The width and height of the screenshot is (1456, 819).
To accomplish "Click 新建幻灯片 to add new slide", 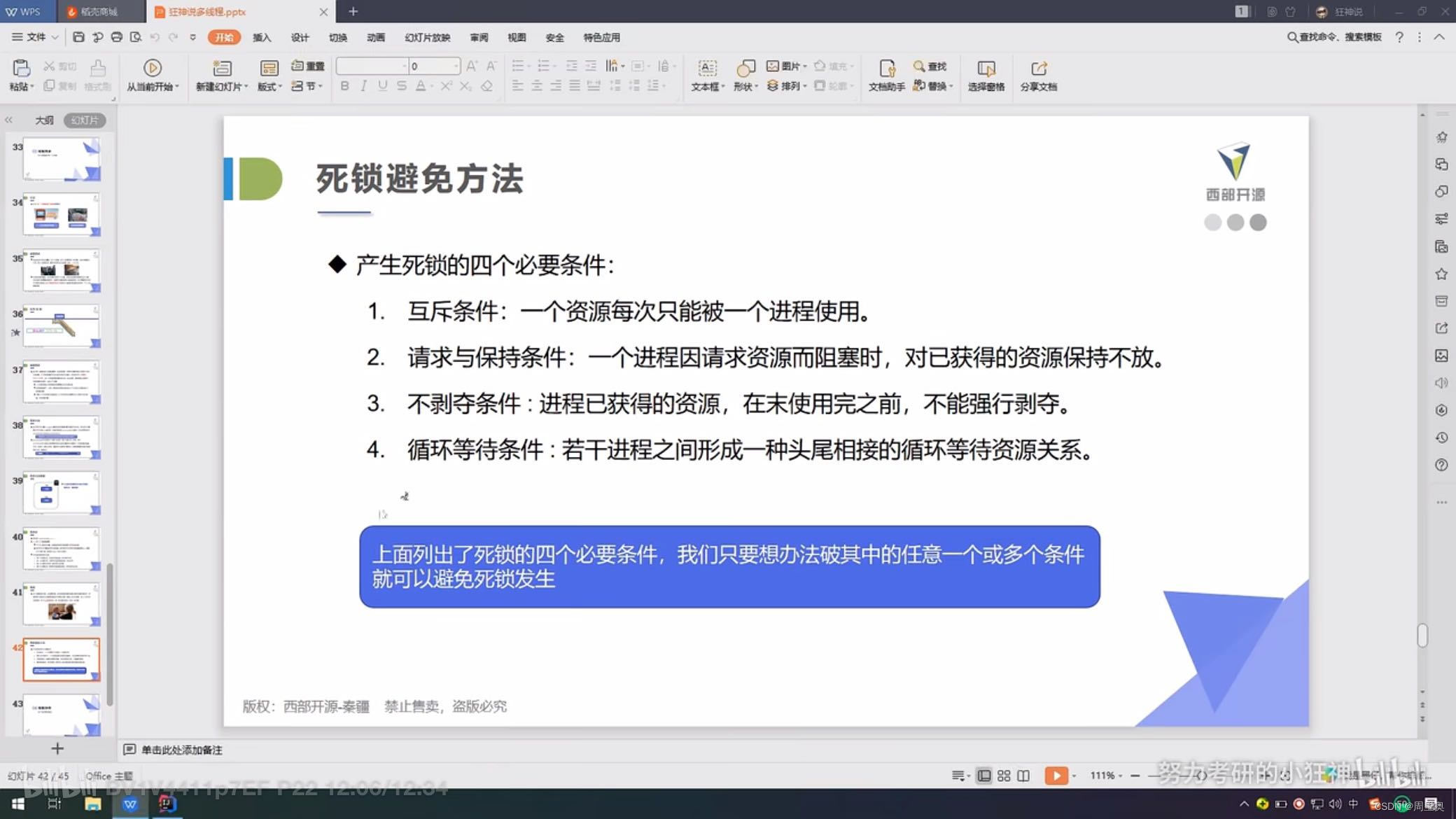I will [x=222, y=75].
